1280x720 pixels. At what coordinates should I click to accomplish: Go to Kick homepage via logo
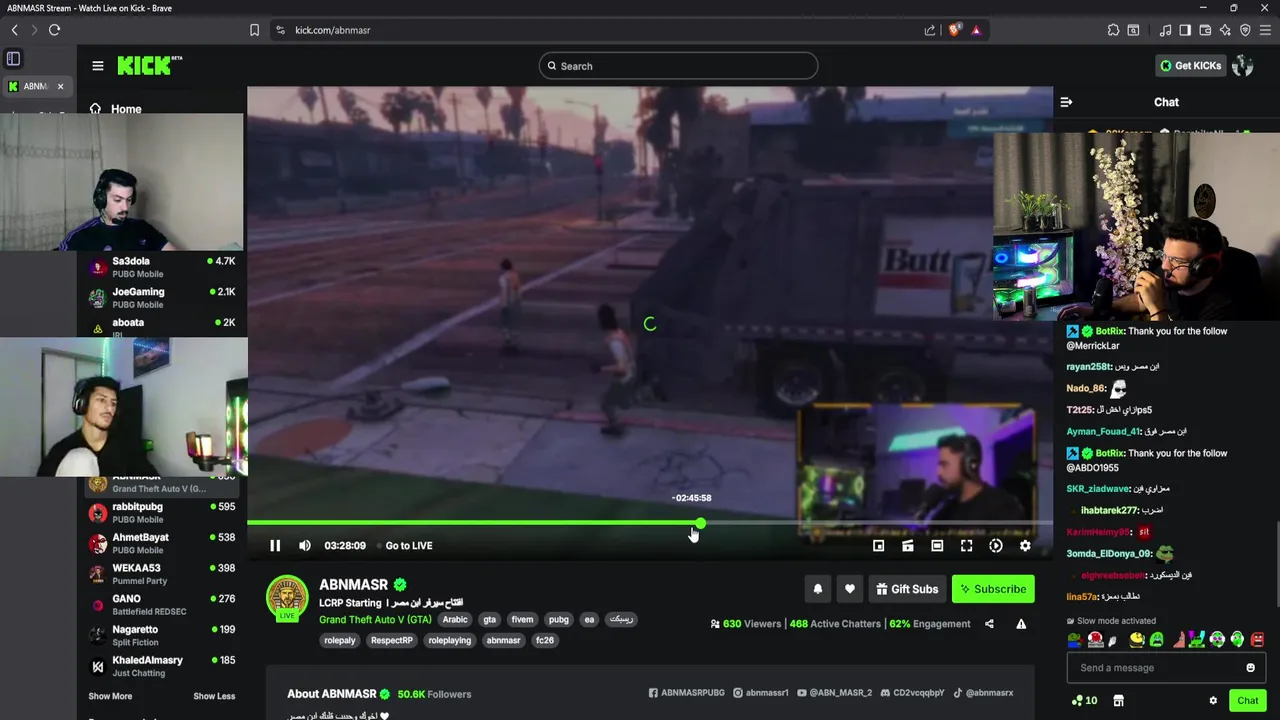tap(149, 65)
